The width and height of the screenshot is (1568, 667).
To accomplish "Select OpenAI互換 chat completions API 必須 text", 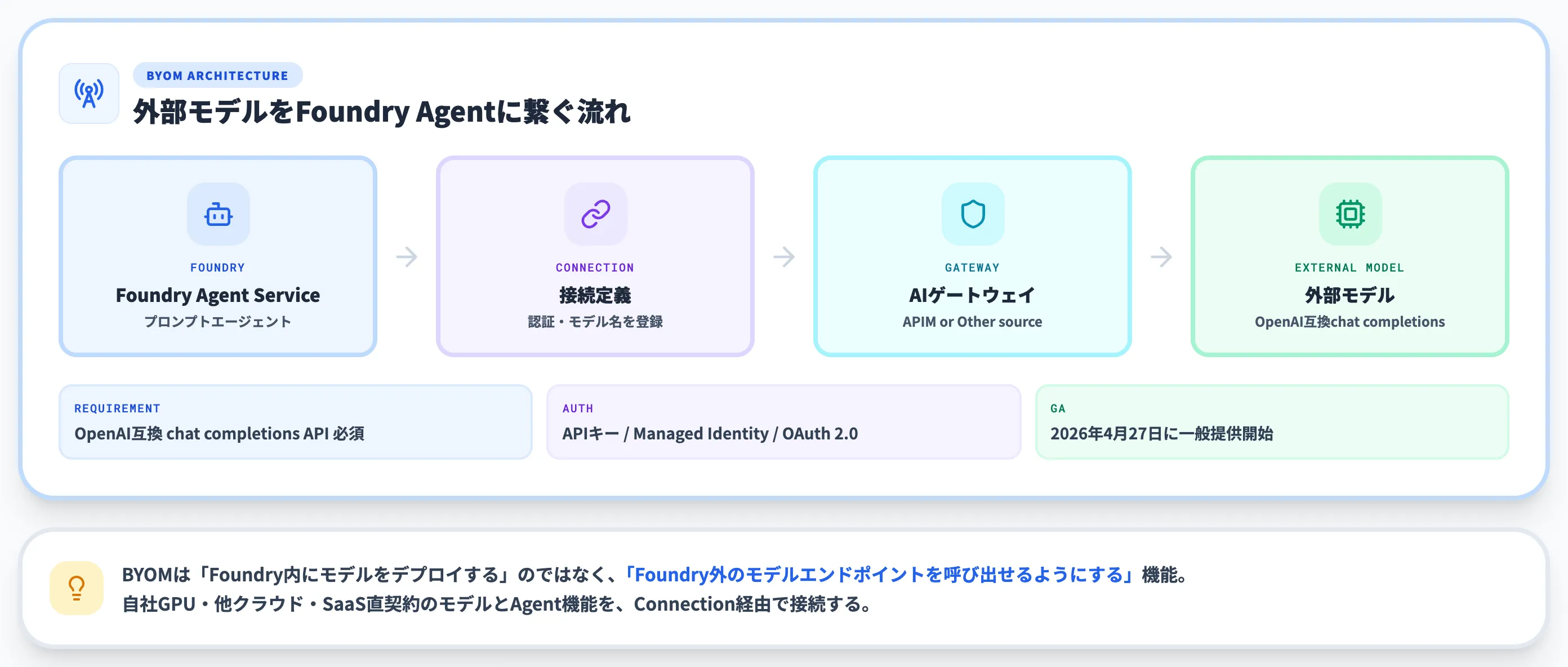I will (x=220, y=433).
